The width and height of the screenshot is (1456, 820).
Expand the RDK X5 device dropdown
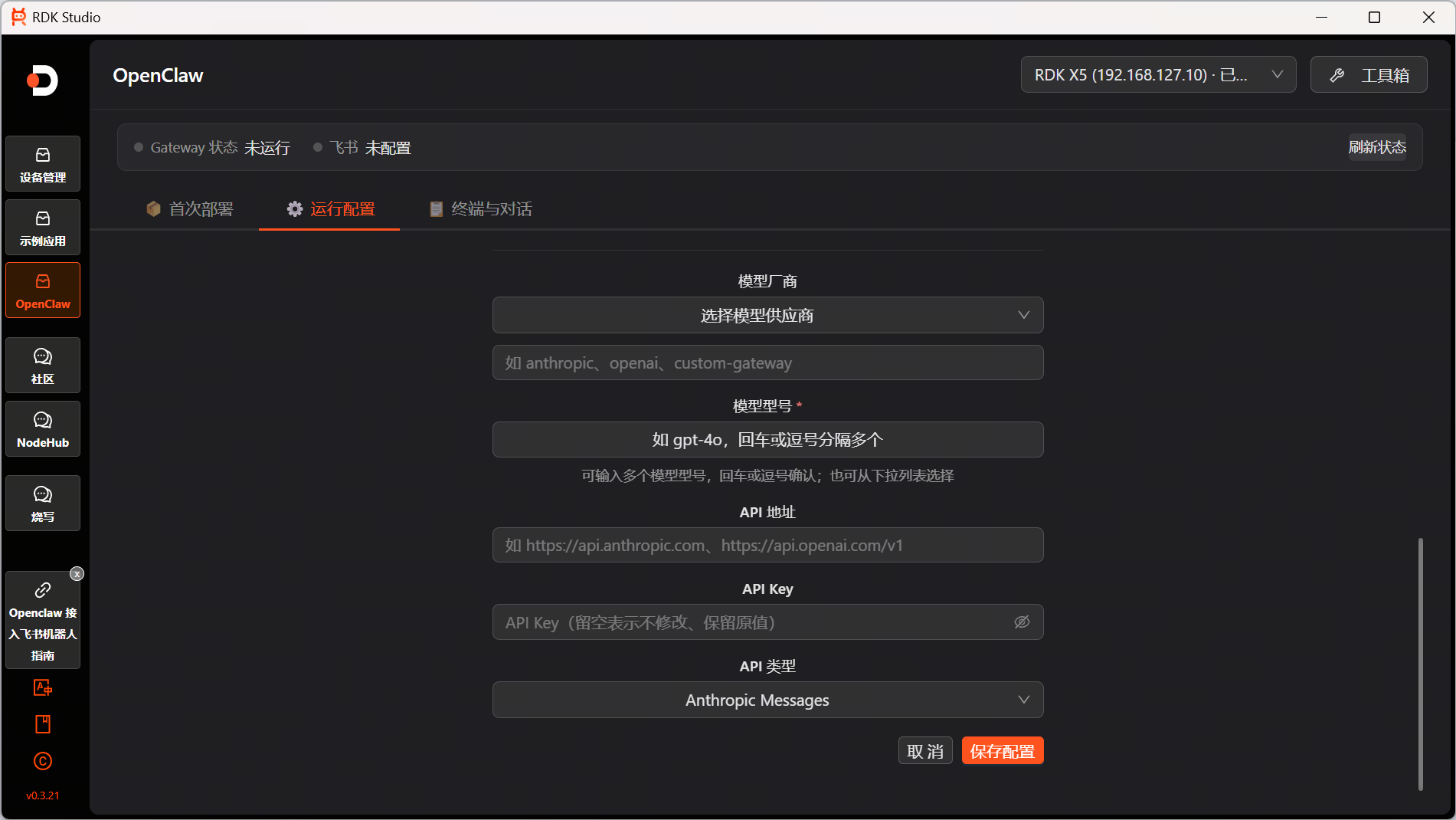pos(1158,75)
